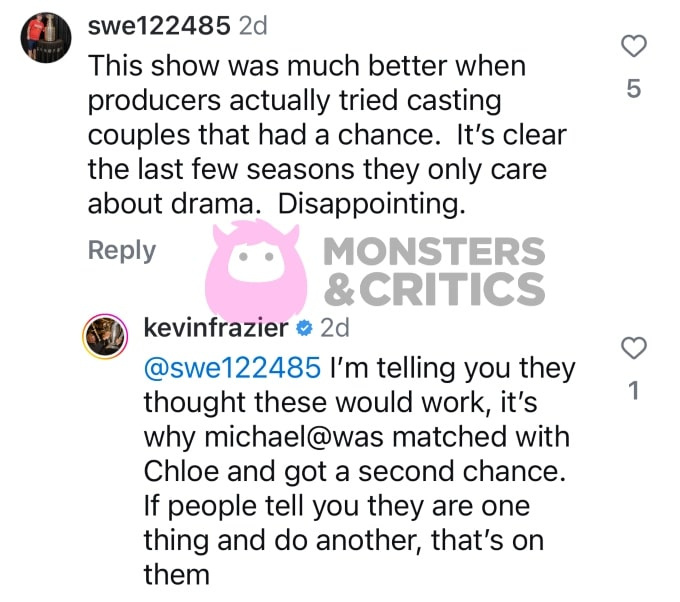Open the swe122485 username link
This screenshot has height=602, width=680.
click(159, 26)
